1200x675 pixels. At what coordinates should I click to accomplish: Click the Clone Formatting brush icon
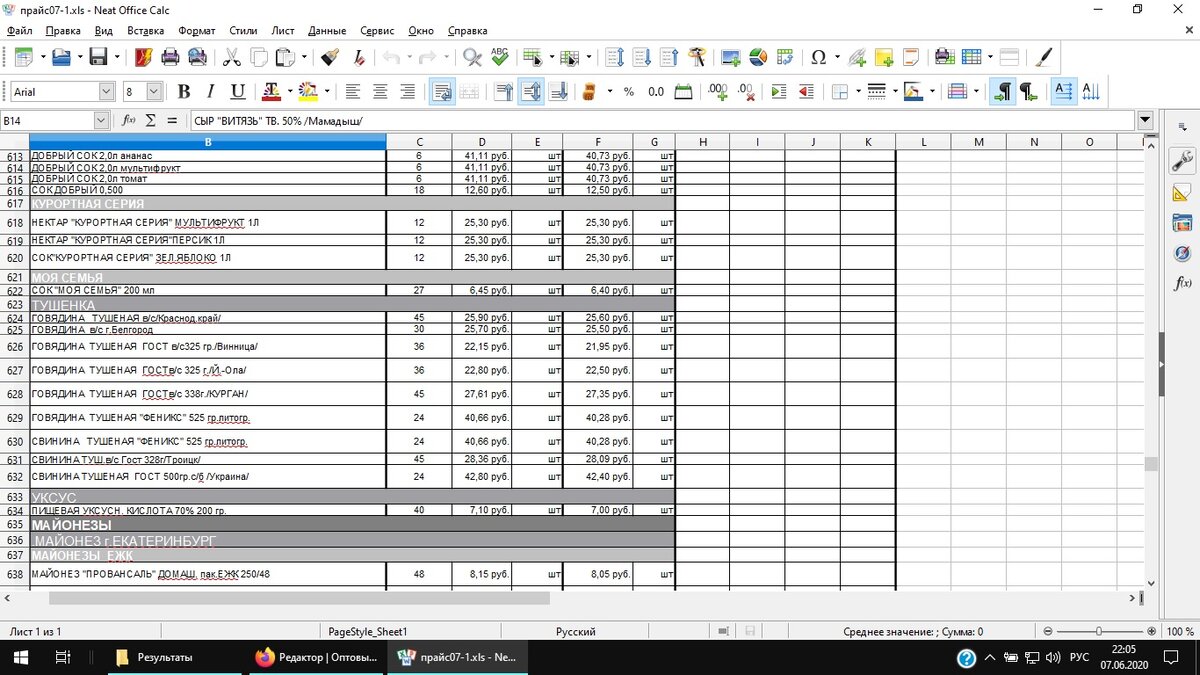point(331,57)
